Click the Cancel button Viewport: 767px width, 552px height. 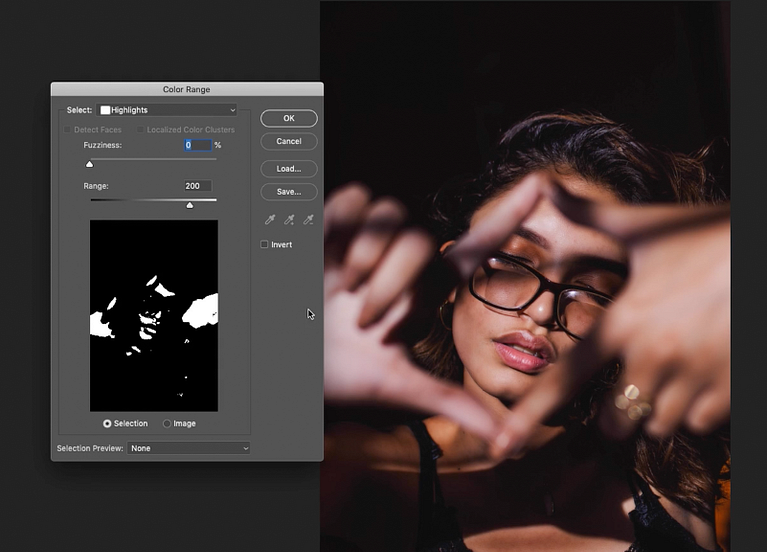(289, 141)
